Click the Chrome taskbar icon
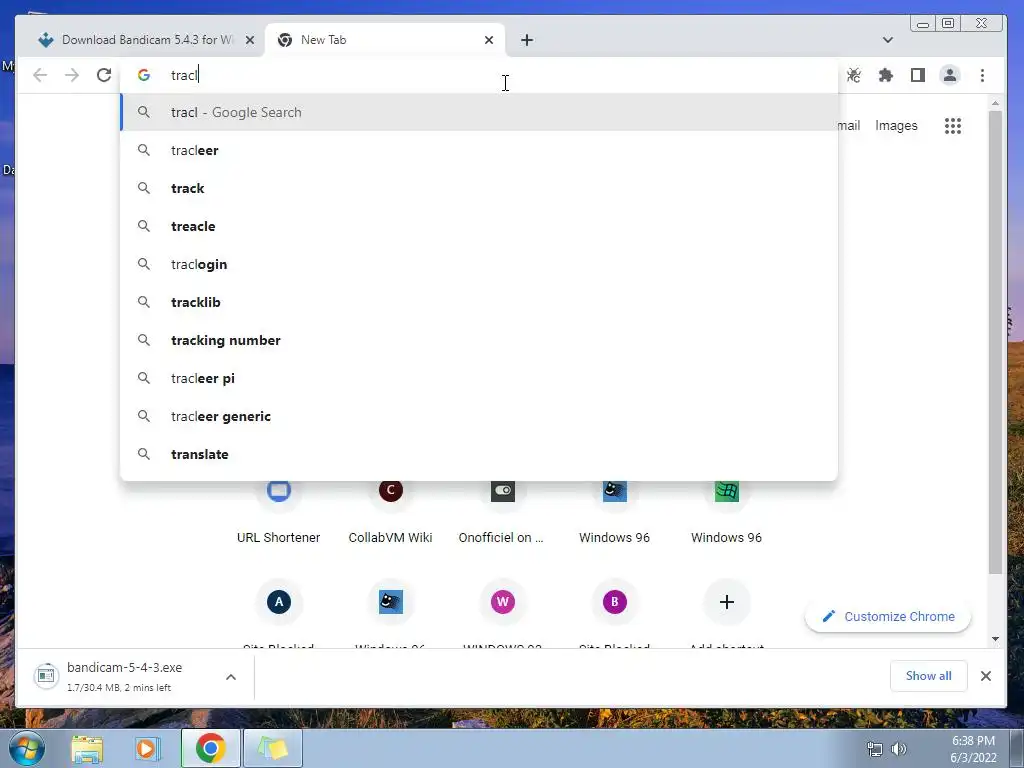1024x768 pixels. click(x=210, y=748)
